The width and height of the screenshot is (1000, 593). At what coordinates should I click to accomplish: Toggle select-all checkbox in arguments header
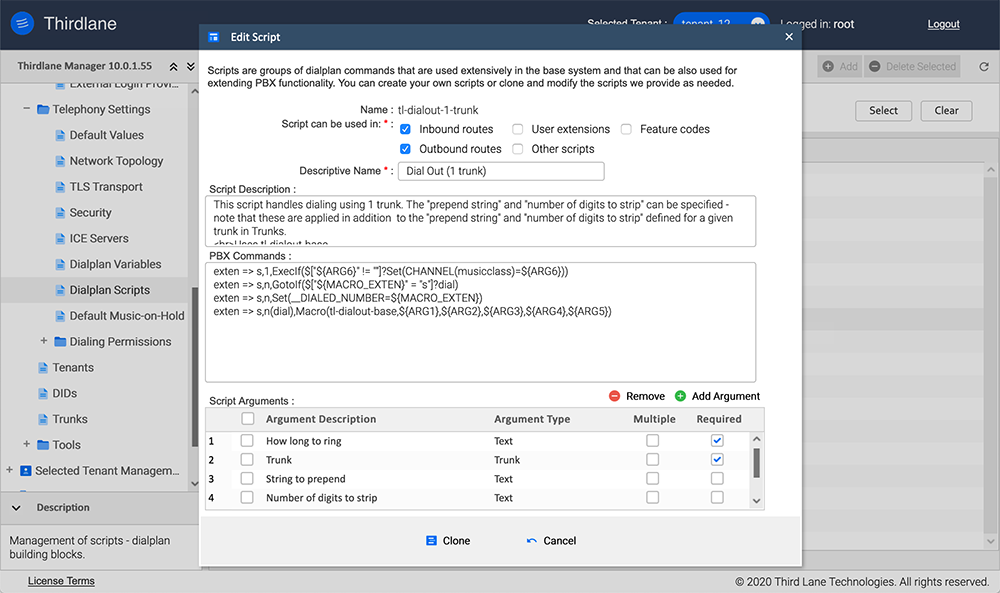tap(248, 419)
